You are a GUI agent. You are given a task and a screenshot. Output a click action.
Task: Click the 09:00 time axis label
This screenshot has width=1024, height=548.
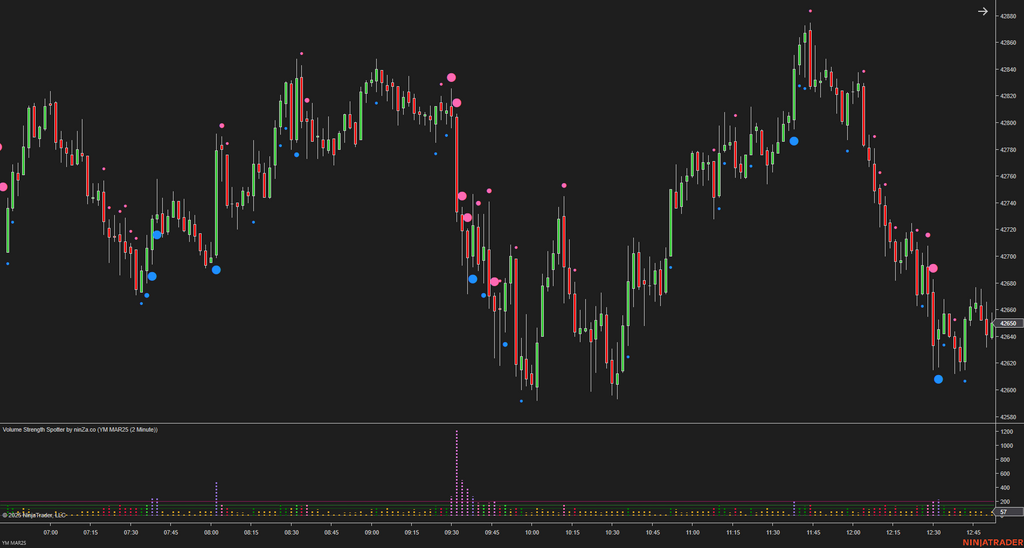pyautogui.click(x=372, y=532)
